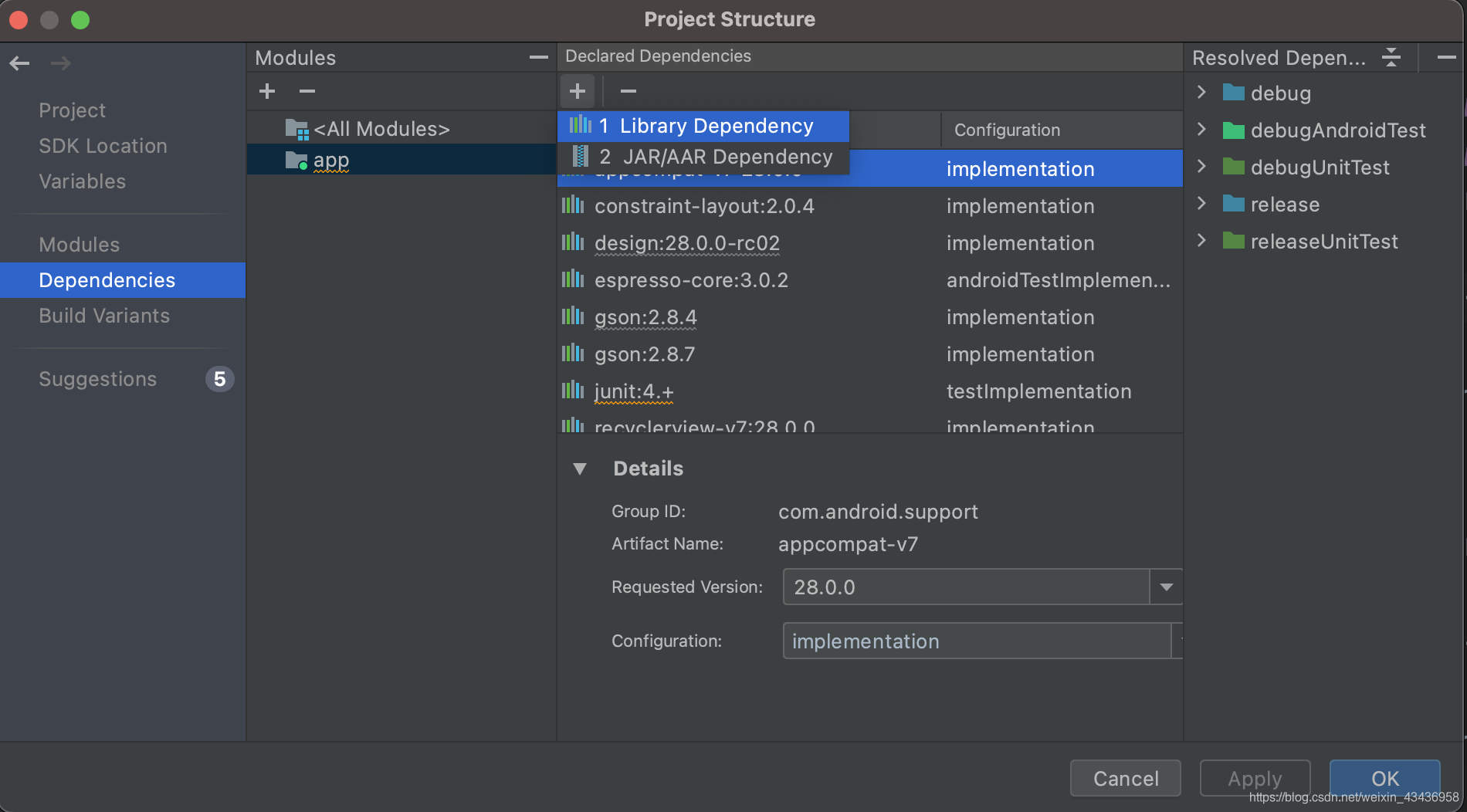Viewport: 1467px width, 812px height.
Task: Click the Configuration column header
Action: point(1062,130)
